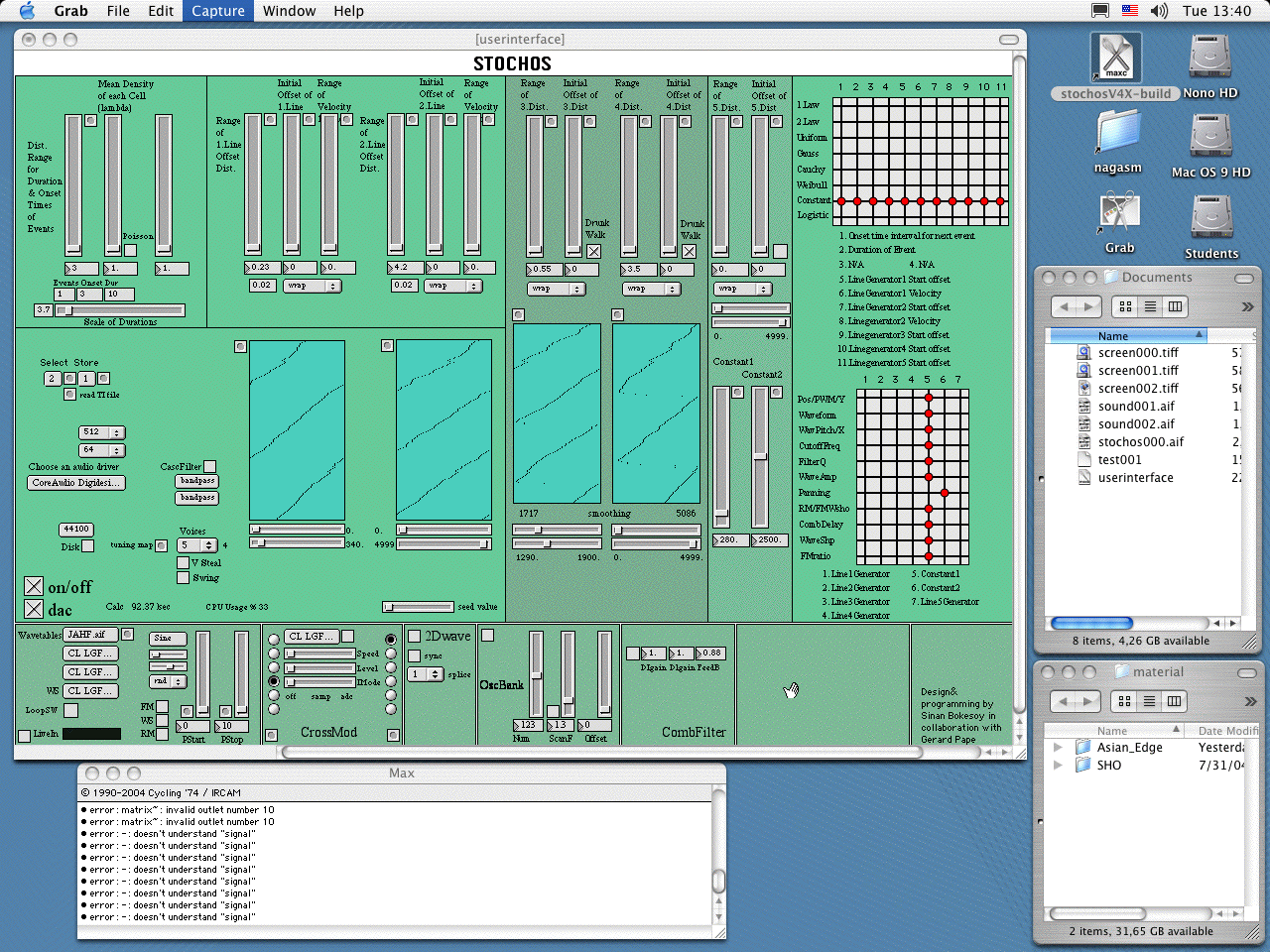Toggle the dac audio checkbox
Screen dimensions: 1270x952
34,609
